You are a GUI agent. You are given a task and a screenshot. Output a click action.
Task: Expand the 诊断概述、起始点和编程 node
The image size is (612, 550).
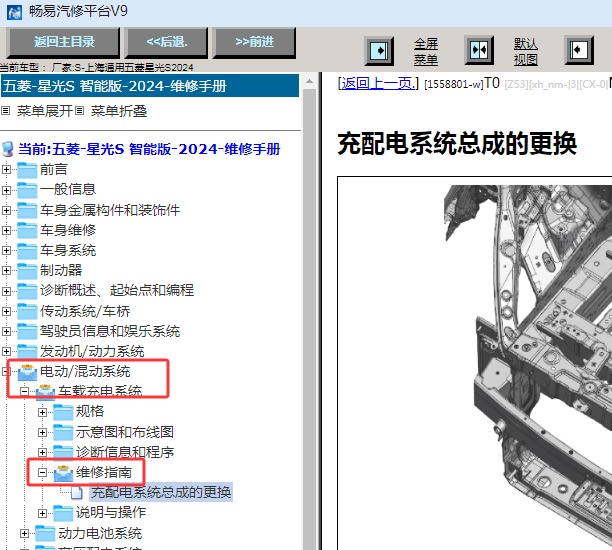coord(6,291)
